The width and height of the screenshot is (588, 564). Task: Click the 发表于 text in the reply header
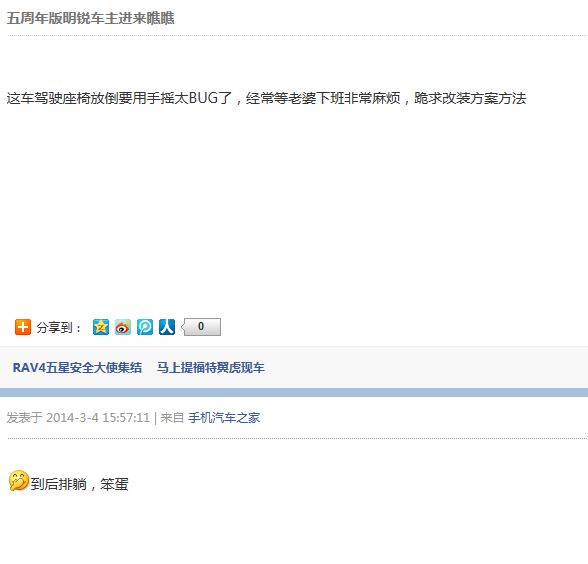click(24, 418)
